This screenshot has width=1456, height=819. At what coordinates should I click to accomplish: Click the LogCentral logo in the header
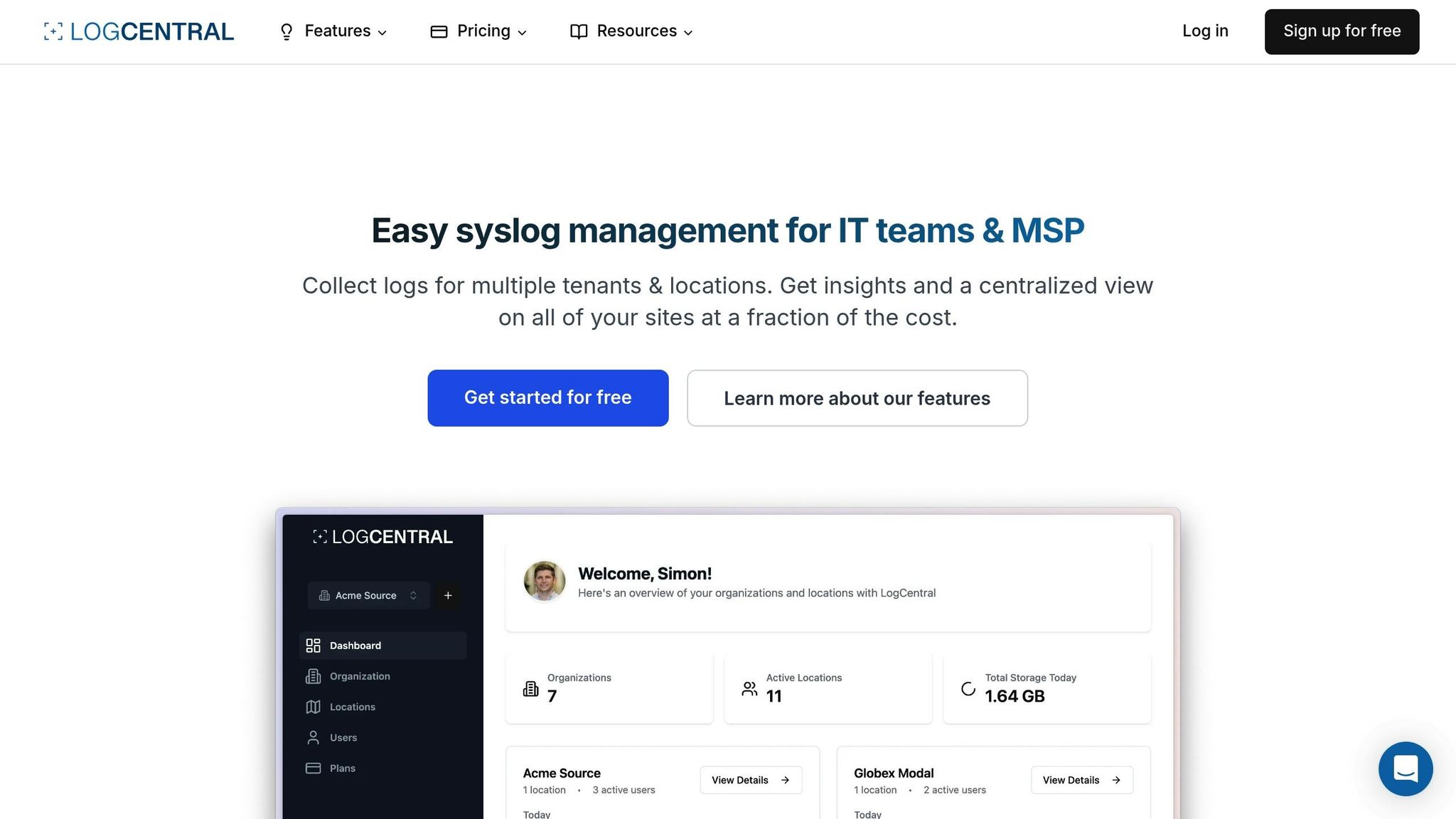click(139, 31)
